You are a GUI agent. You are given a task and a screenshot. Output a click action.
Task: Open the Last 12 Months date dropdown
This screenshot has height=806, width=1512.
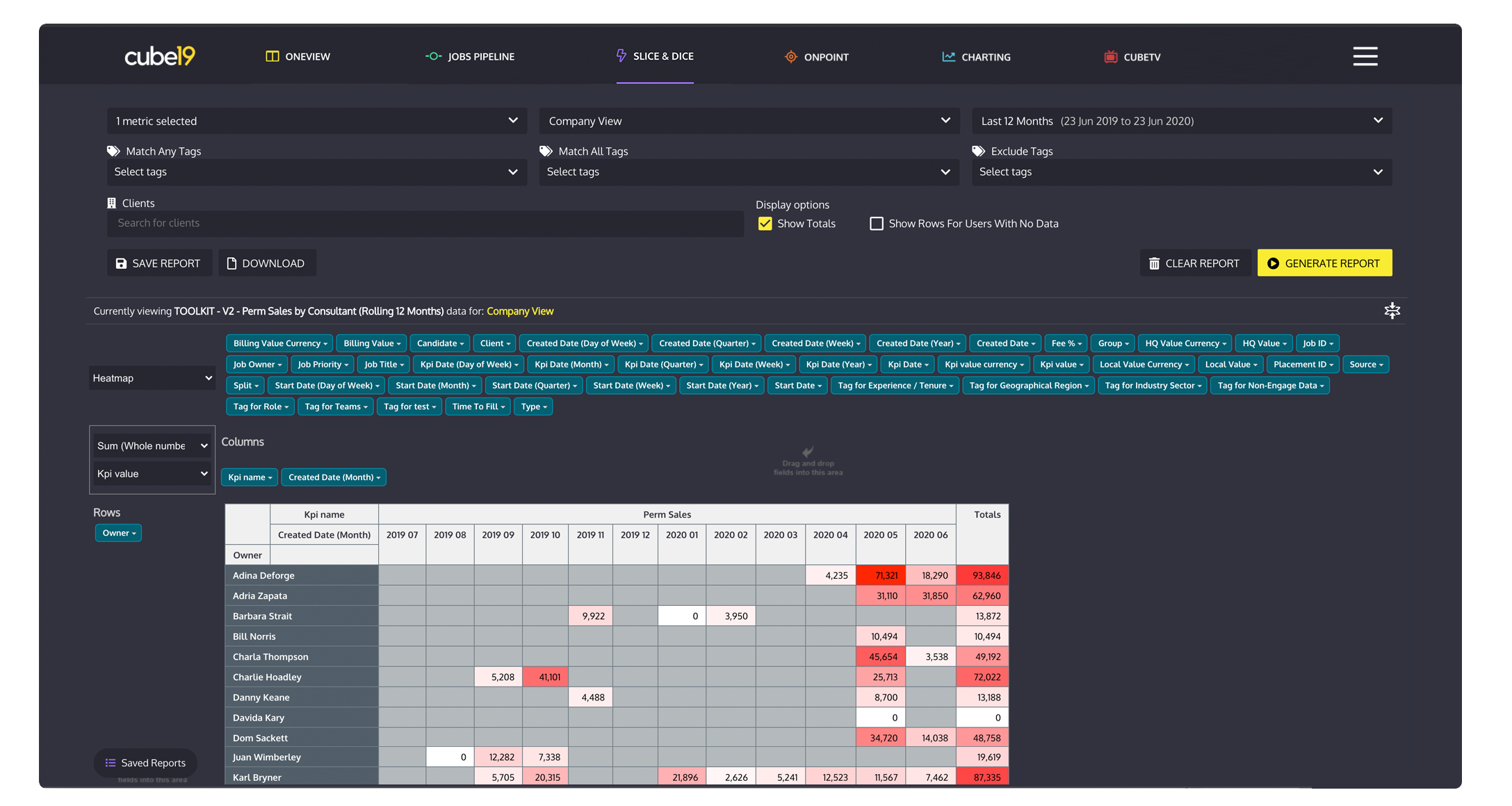[1181, 121]
